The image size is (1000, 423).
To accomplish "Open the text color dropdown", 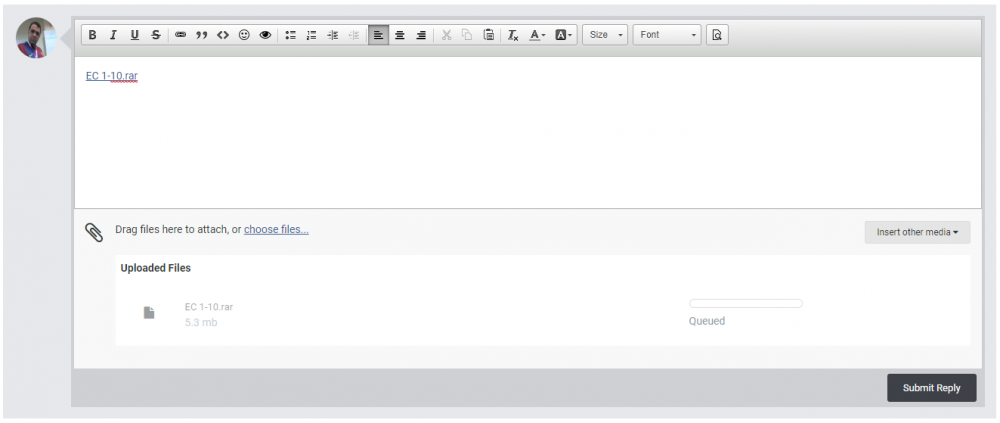I will [537, 35].
